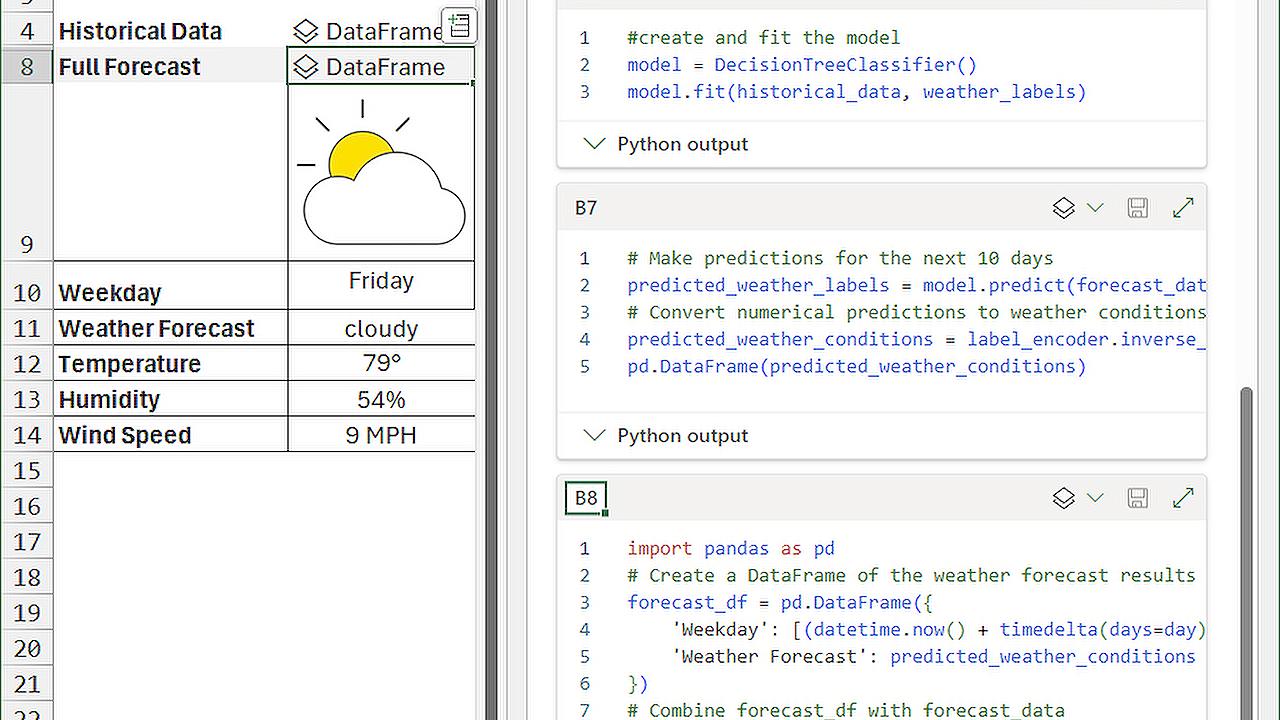The height and width of the screenshot is (720, 1280).
Task: Click the save icon on the B7 code pane
Action: (1137, 207)
